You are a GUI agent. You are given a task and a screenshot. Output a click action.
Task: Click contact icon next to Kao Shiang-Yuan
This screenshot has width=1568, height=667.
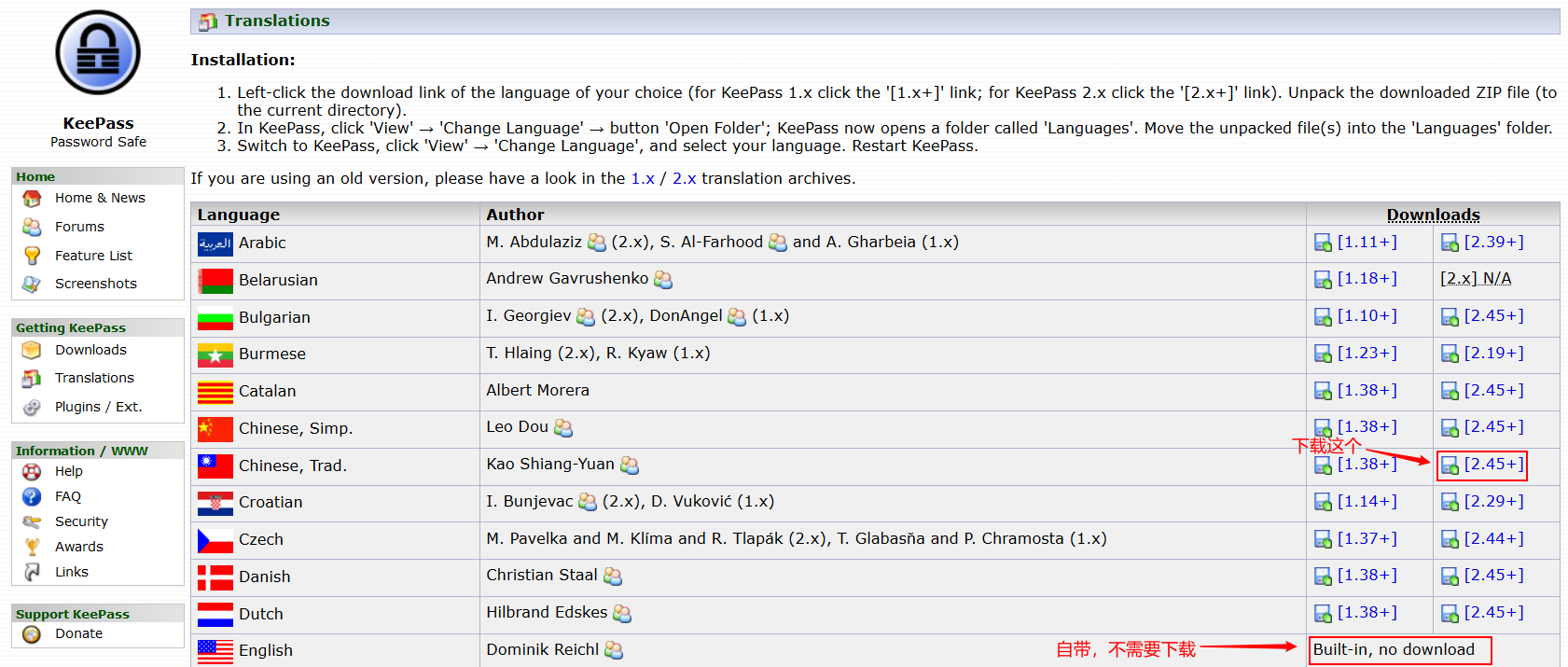click(630, 466)
